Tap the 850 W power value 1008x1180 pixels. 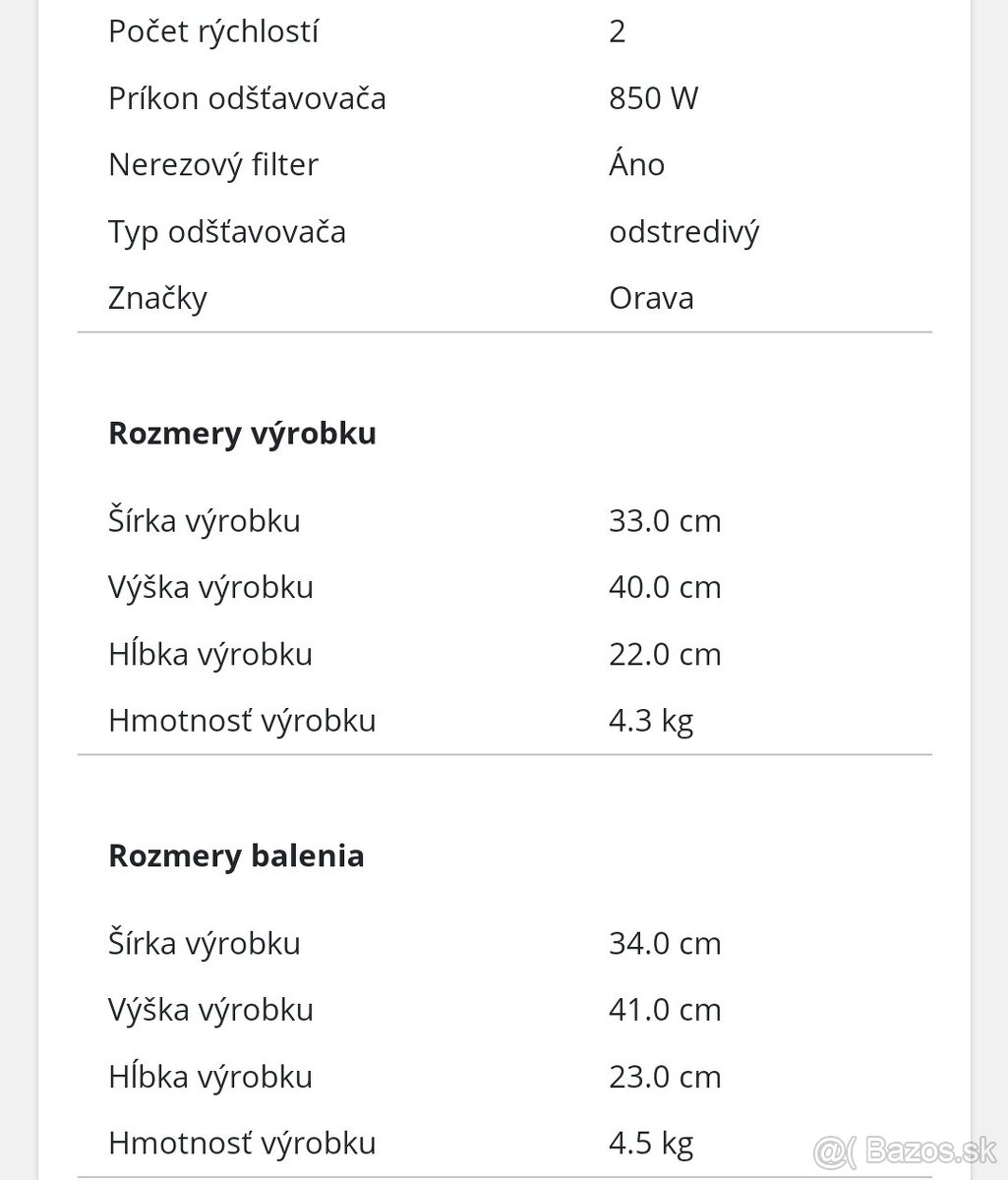click(x=653, y=98)
